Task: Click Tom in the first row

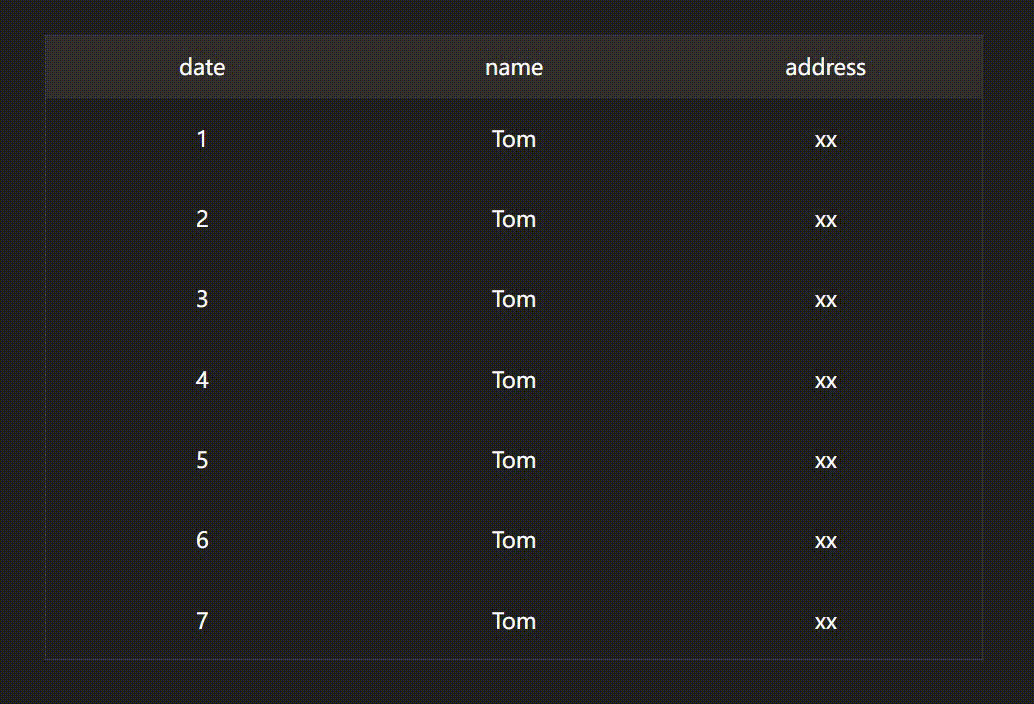Action: (x=514, y=139)
